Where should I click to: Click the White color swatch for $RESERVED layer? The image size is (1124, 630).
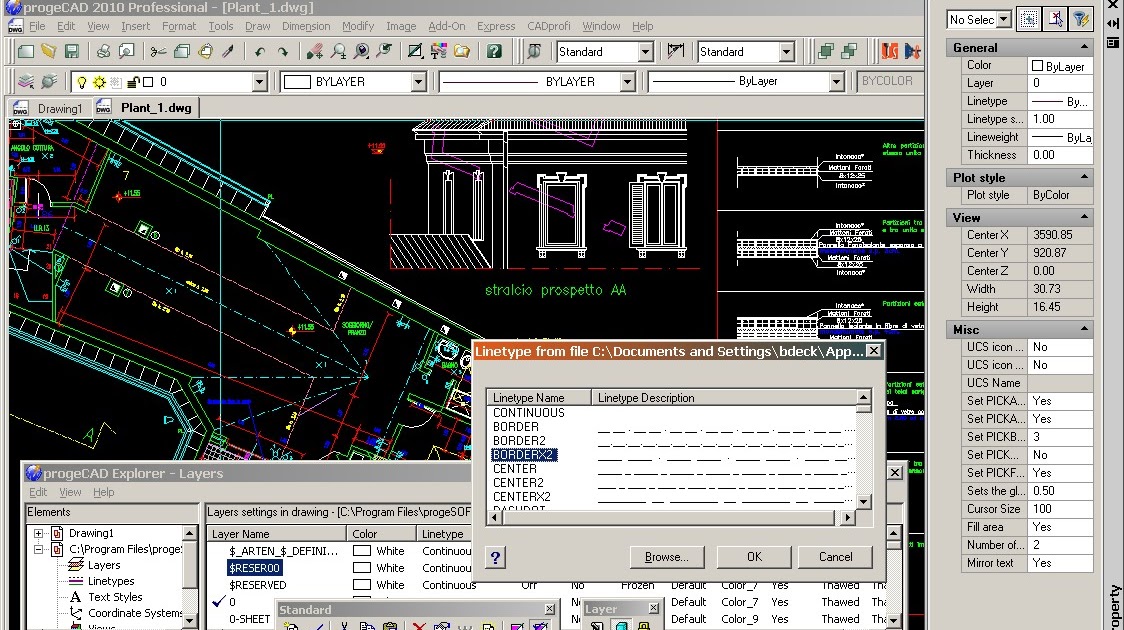point(362,585)
